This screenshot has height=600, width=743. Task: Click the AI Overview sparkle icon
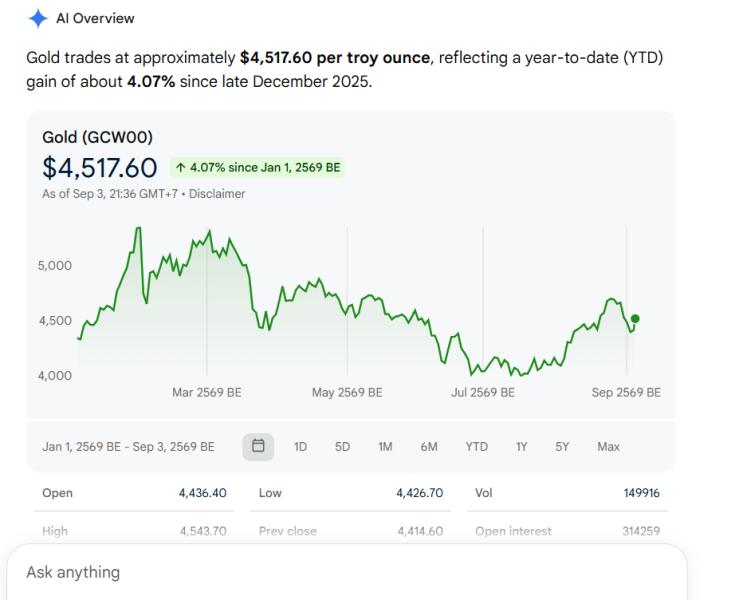pyautogui.click(x=38, y=18)
